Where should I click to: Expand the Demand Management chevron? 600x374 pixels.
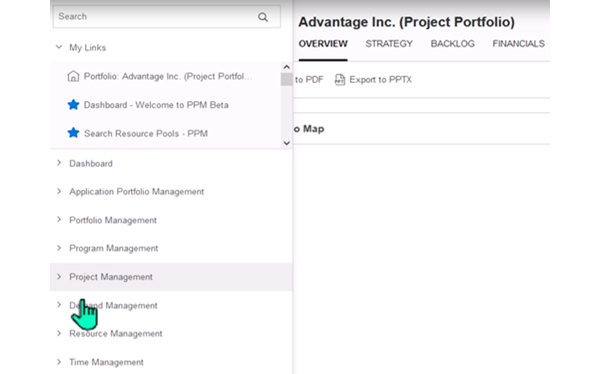(59, 305)
